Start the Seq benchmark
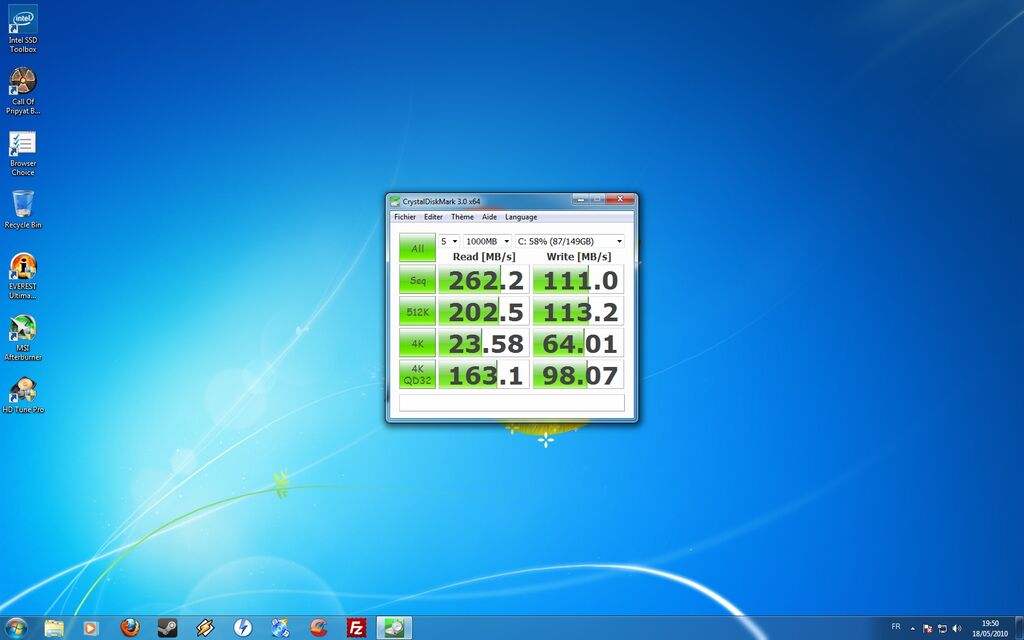Screen dimensions: 1024x640 [417, 280]
